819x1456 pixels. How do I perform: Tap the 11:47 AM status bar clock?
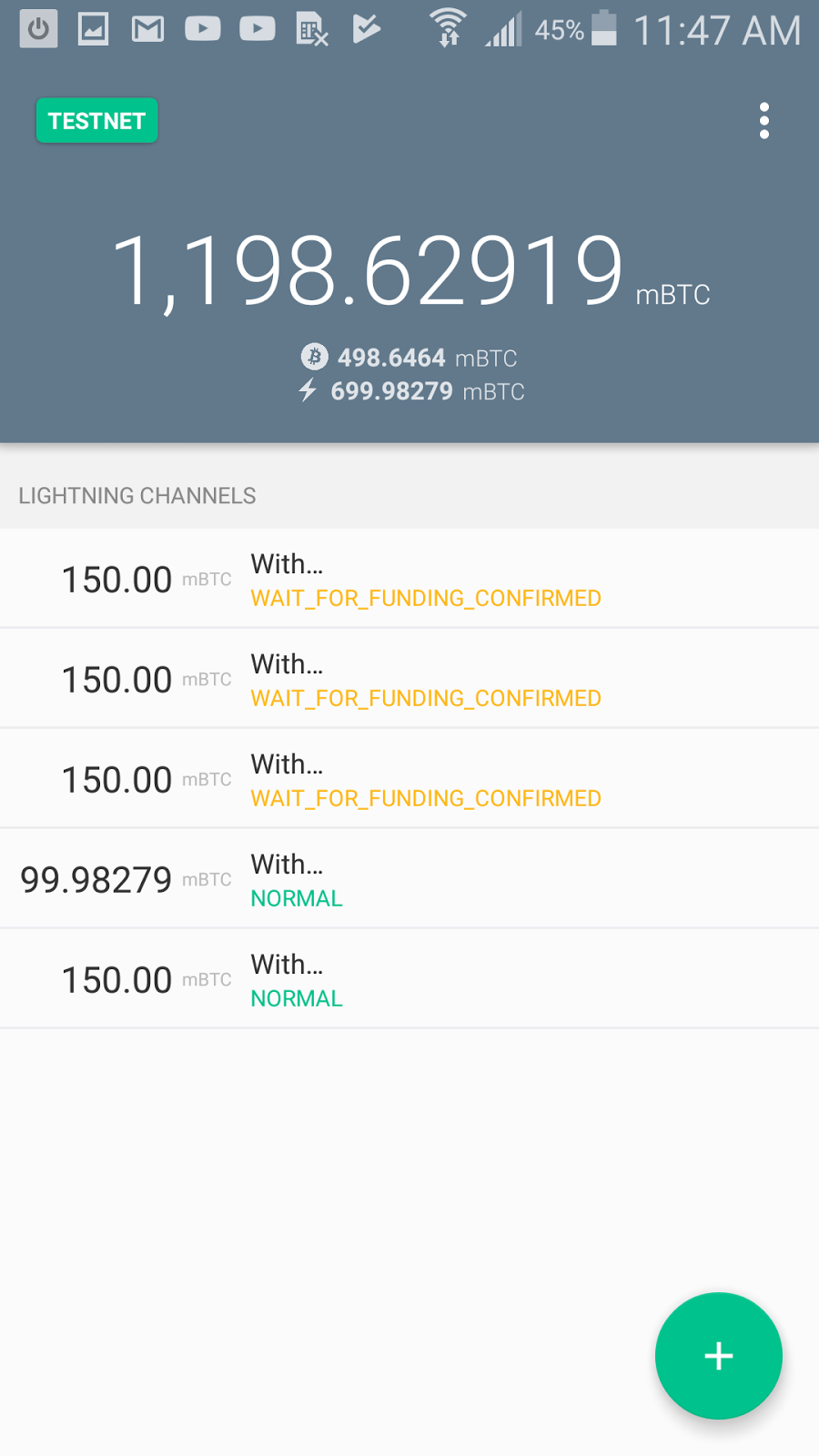click(716, 31)
